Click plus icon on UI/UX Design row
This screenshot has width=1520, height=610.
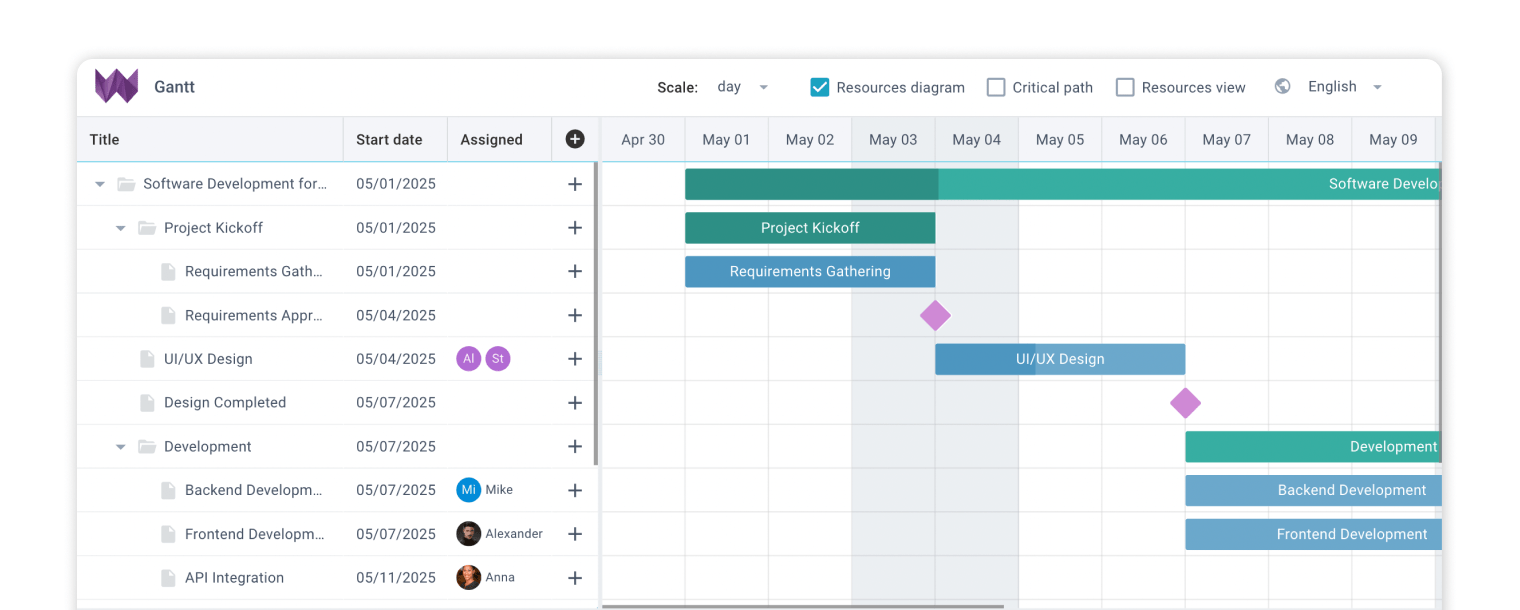[x=575, y=359]
